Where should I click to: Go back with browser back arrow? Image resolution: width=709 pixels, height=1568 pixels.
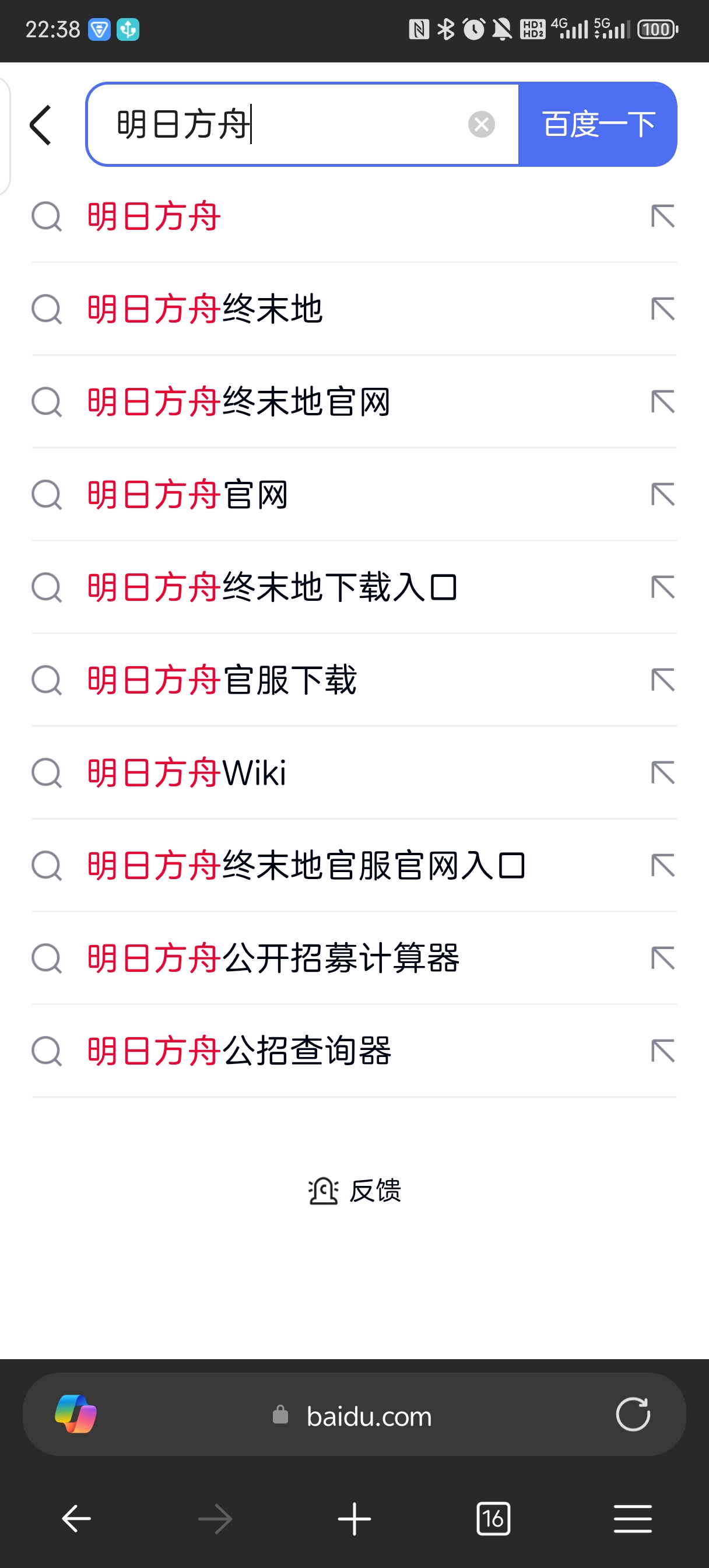[x=77, y=1518]
